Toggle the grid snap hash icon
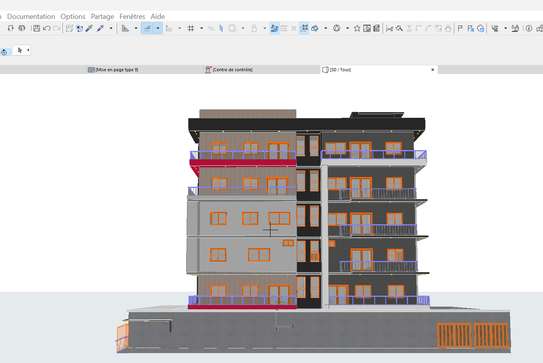Screen dimensions: 543x363 click(191, 28)
